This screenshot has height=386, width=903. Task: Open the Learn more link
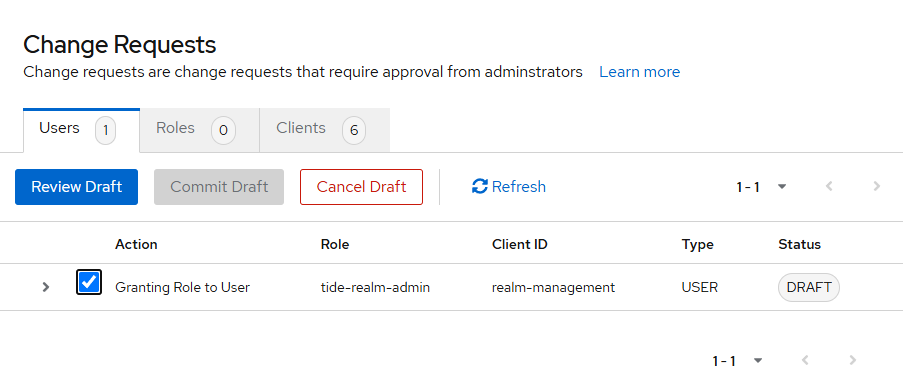tap(639, 72)
